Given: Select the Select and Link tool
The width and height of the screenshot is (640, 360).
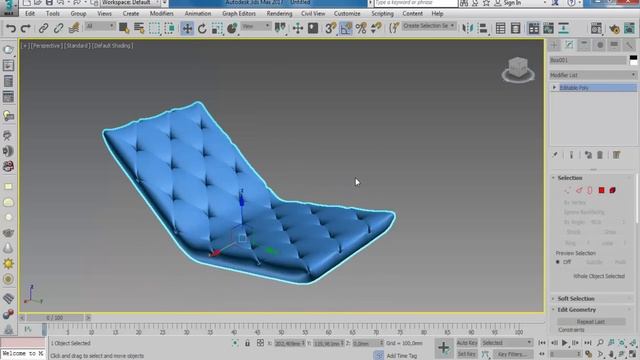Looking at the screenshot, I should tap(43, 28).
